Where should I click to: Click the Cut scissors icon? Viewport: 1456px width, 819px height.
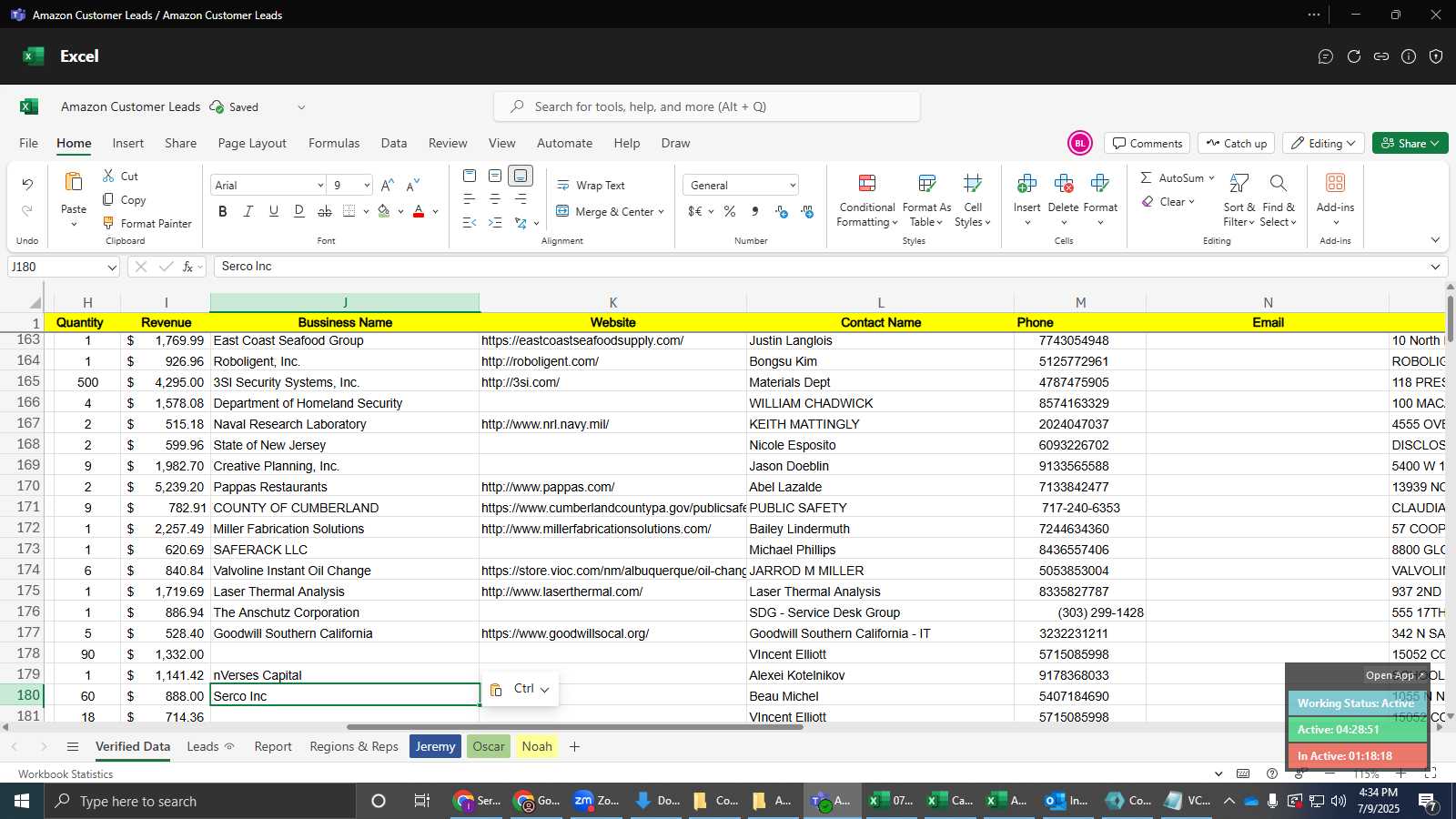[x=108, y=176]
